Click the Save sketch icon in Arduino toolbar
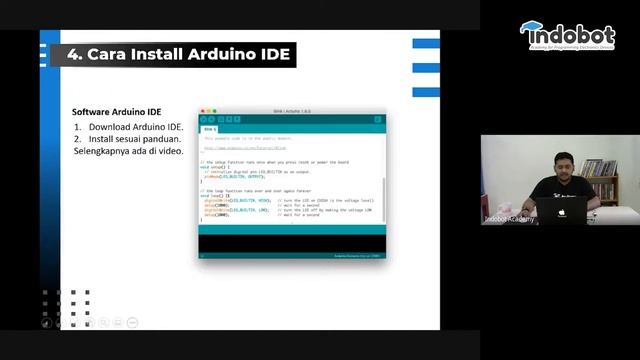Screen dimensions: 640x360 pos(237,120)
